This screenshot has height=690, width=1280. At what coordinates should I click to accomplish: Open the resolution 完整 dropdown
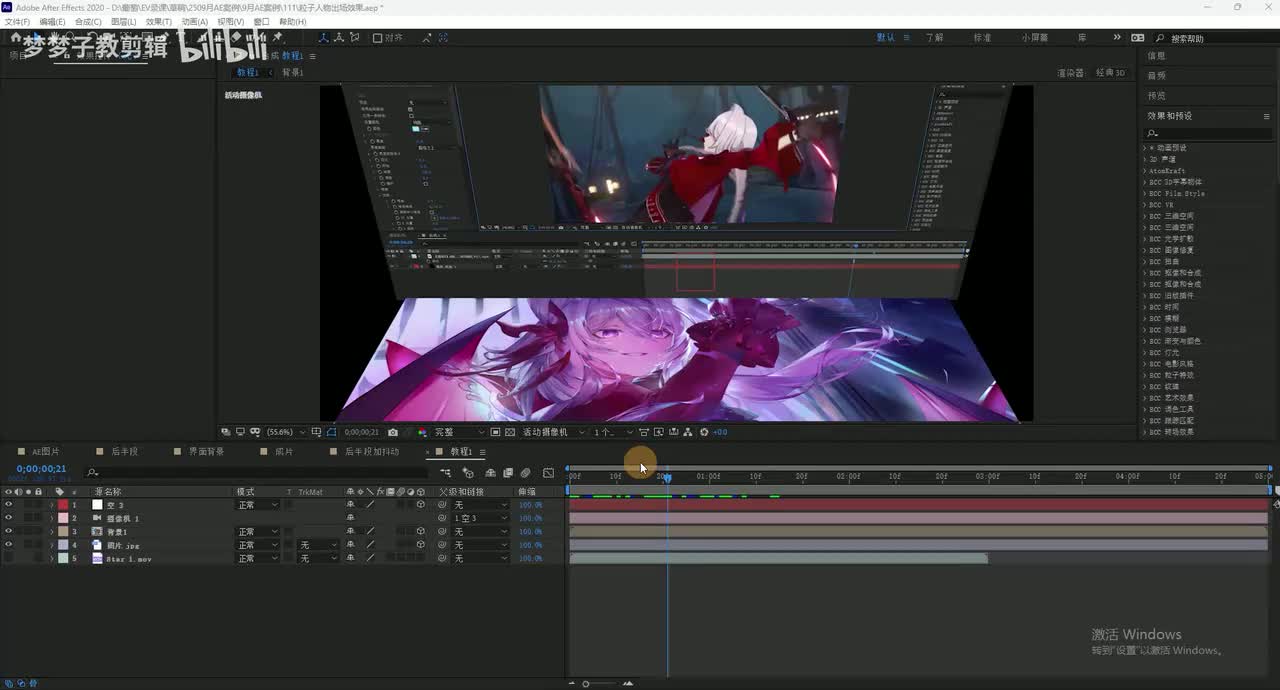458,432
